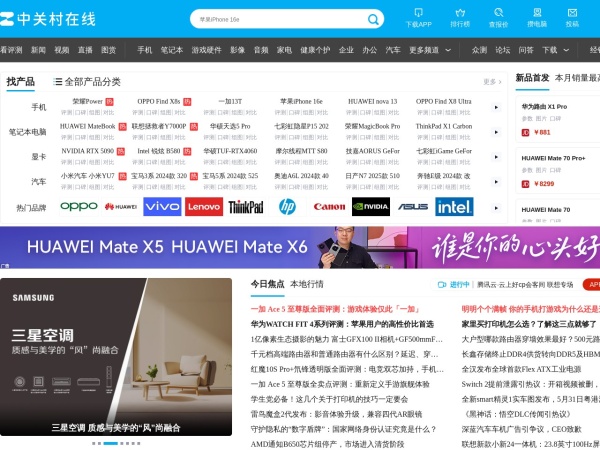Open the 攒电脑 build PC icon
The image size is (600, 450).
(537, 18)
